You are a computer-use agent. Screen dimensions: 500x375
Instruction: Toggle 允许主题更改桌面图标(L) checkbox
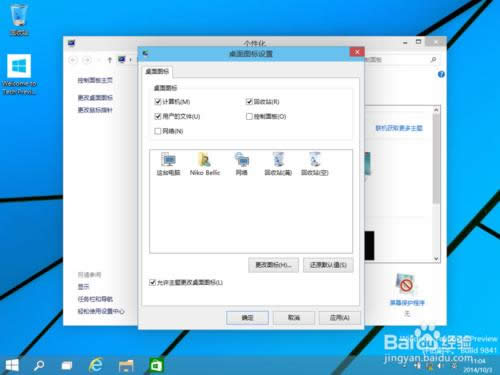click(x=152, y=282)
